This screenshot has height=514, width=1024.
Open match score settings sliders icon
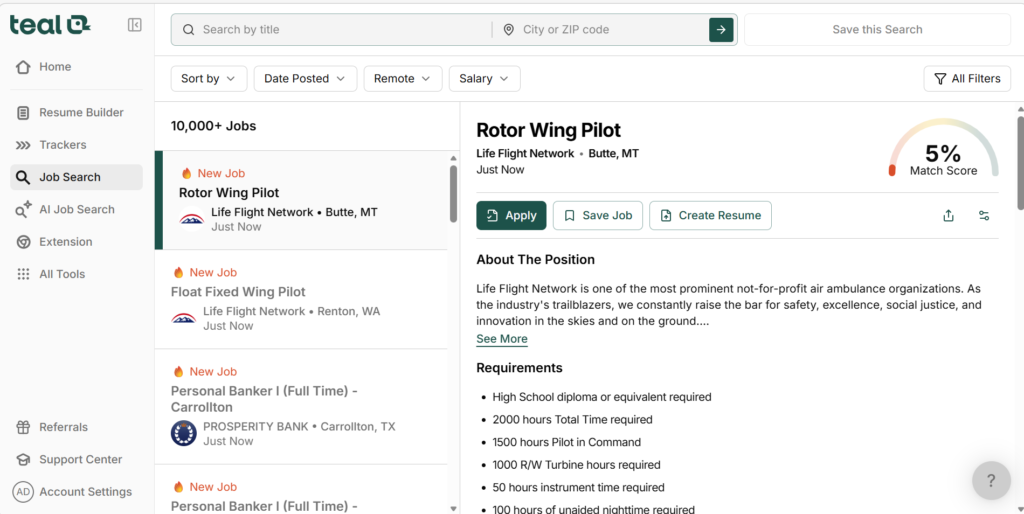(x=984, y=215)
